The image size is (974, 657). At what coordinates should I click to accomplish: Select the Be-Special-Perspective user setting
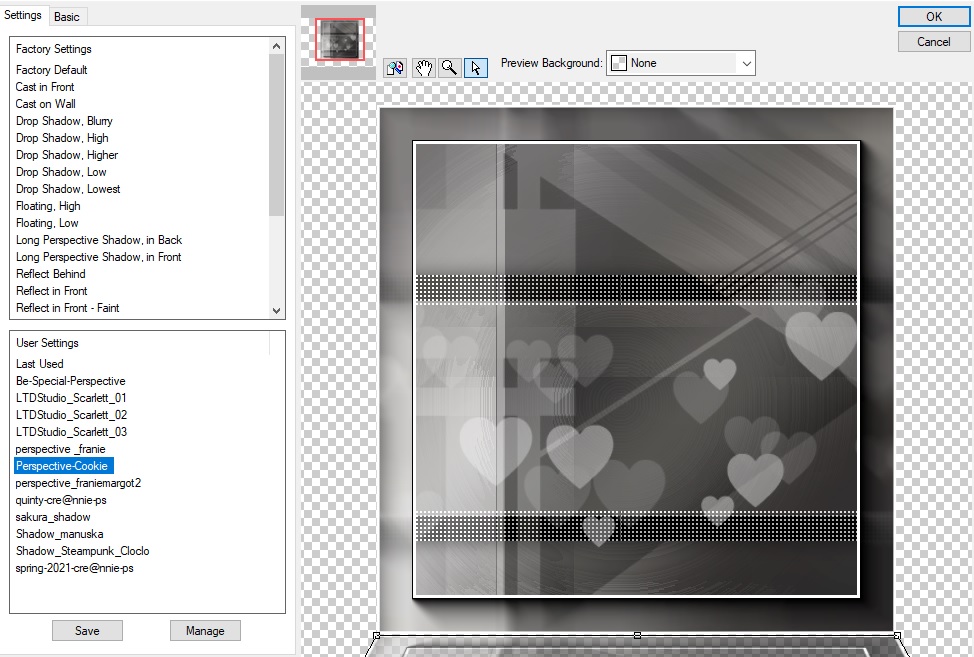[71, 381]
